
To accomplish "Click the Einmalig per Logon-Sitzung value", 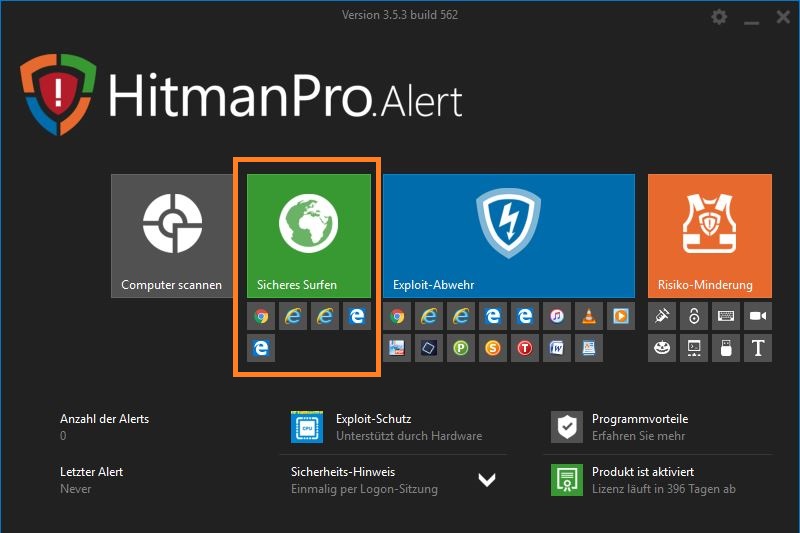I will (x=364, y=489).
